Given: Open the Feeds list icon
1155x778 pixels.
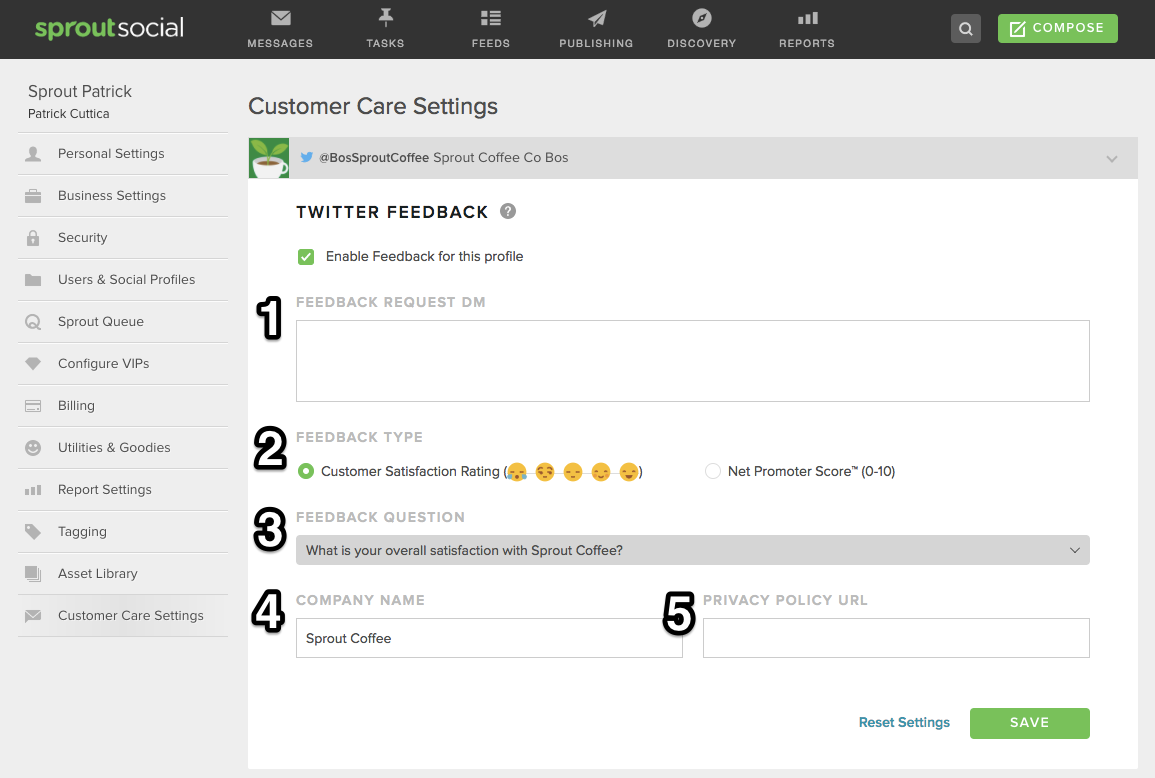Looking at the screenshot, I should click(x=491, y=18).
